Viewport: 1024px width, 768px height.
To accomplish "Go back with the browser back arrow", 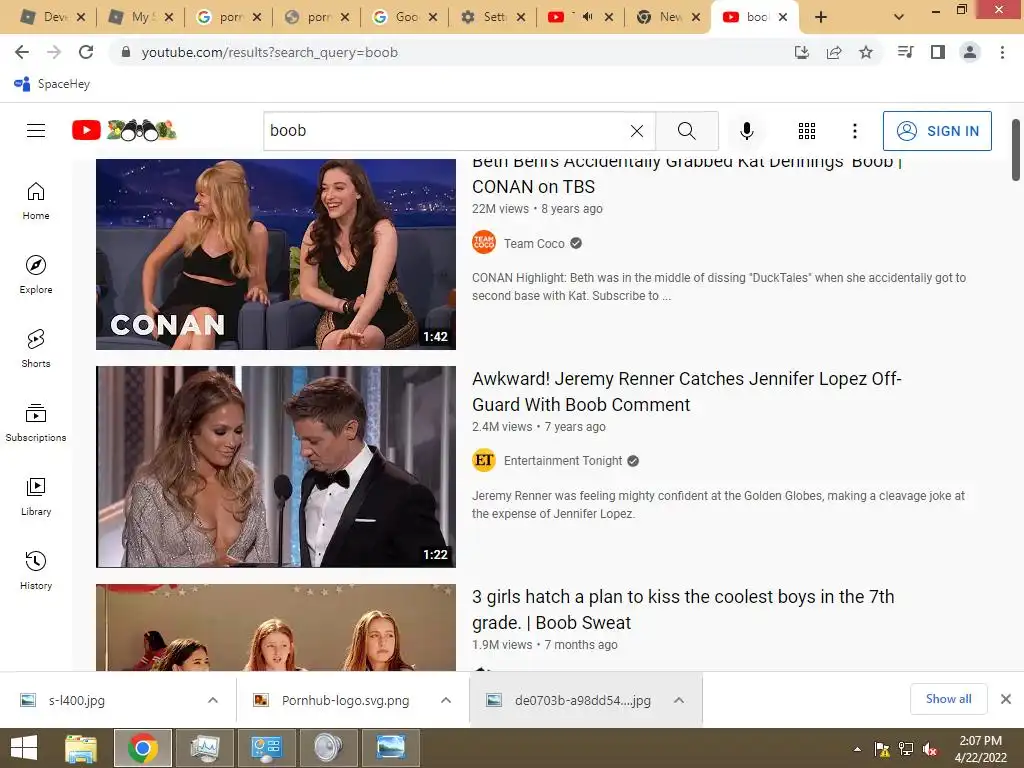I will click(x=22, y=52).
